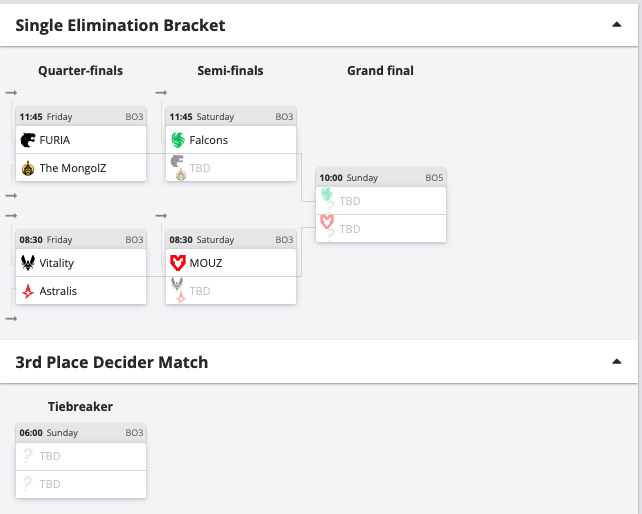Select the Falcons team name
This screenshot has height=514, width=642.
pos(209,140)
